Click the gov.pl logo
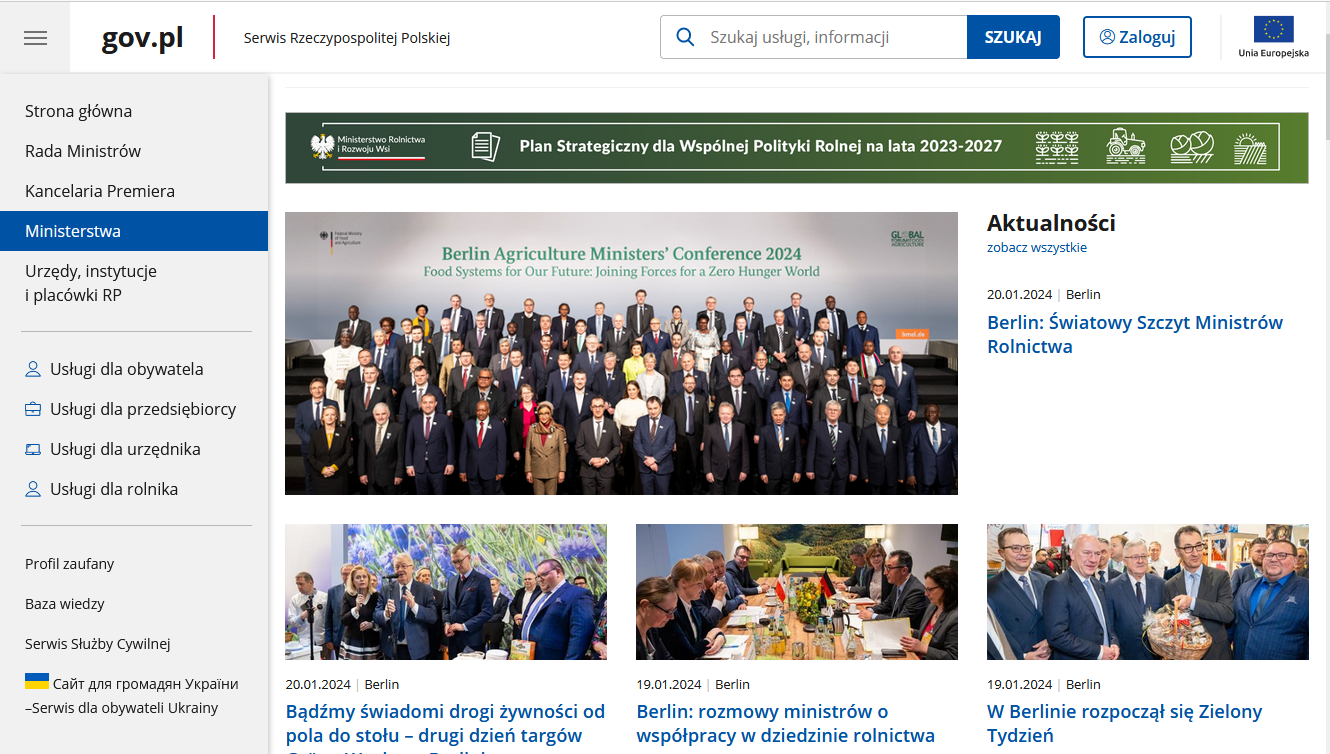The width and height of the screenshot is (1330, 754). (x=142, y=38)
